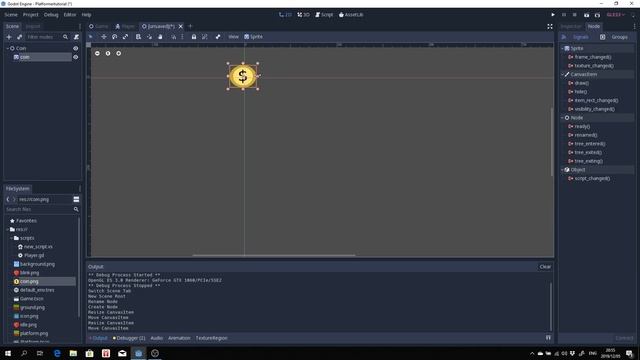
Task: Go back in FileSystem path history
Action: coord(8,199)
